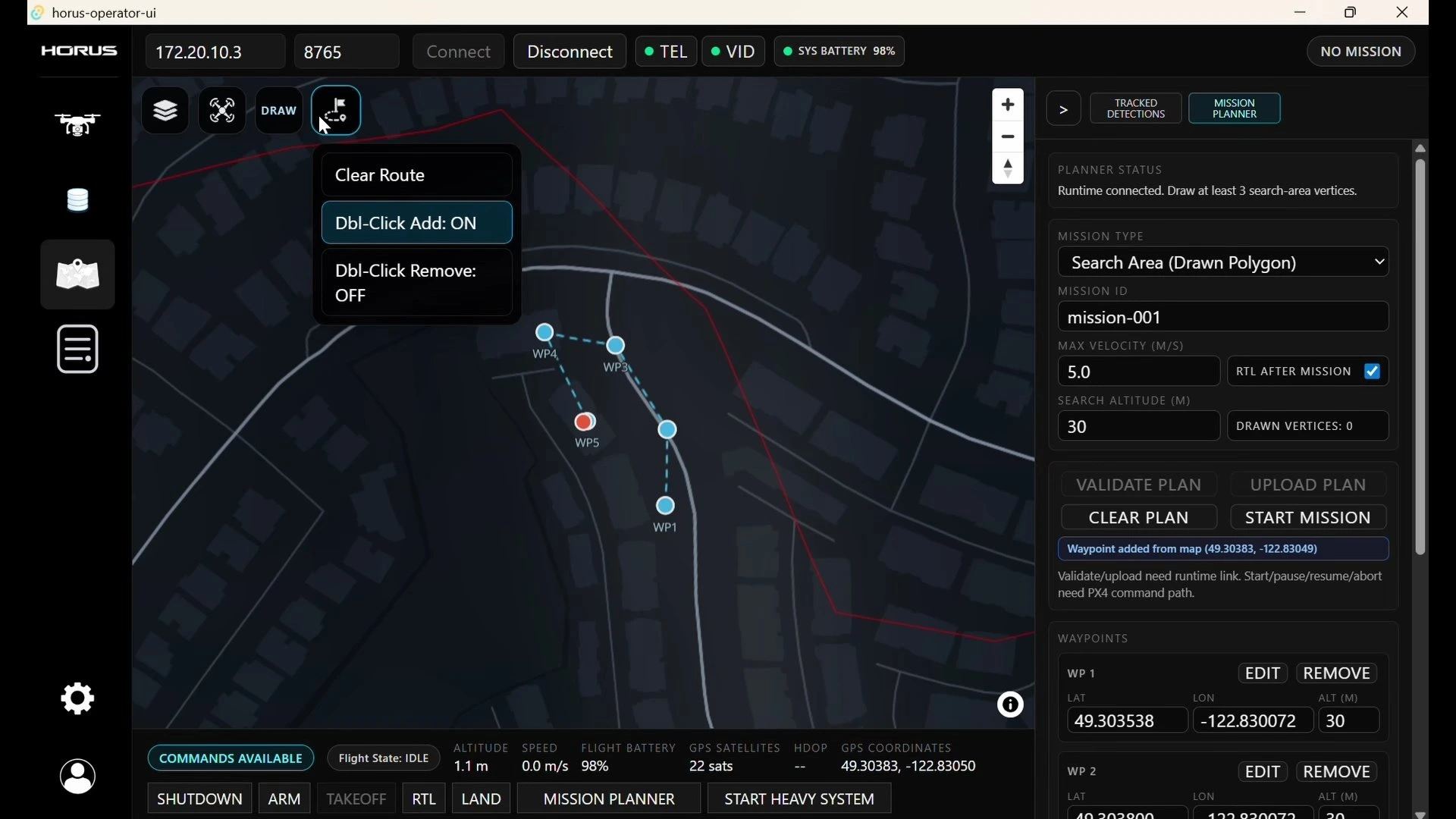Center map on drone icon
The width and height of the screenshot is (1456, 819).
tap(222, 111)
